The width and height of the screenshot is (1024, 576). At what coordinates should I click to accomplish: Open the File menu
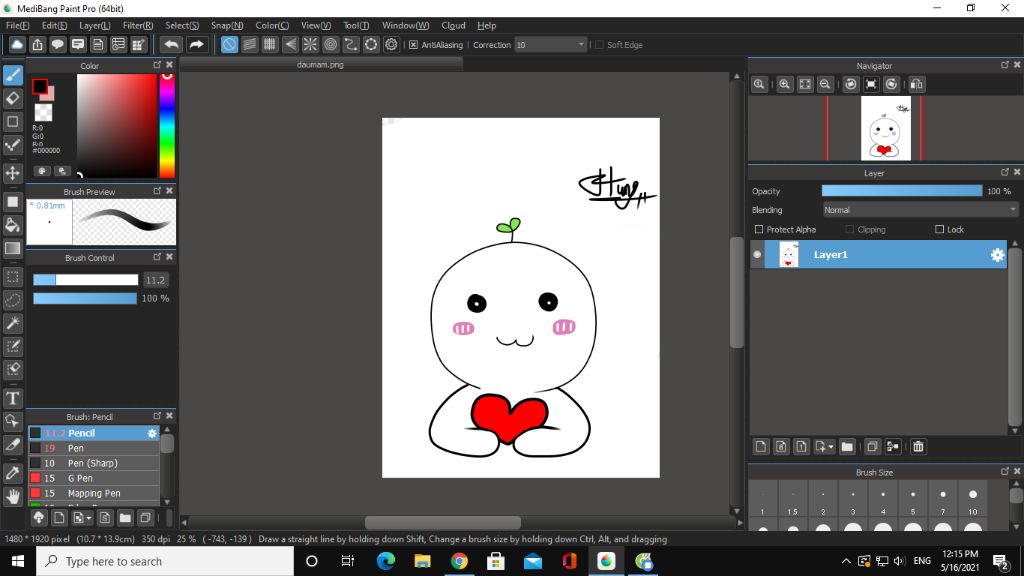pos(18,25)
